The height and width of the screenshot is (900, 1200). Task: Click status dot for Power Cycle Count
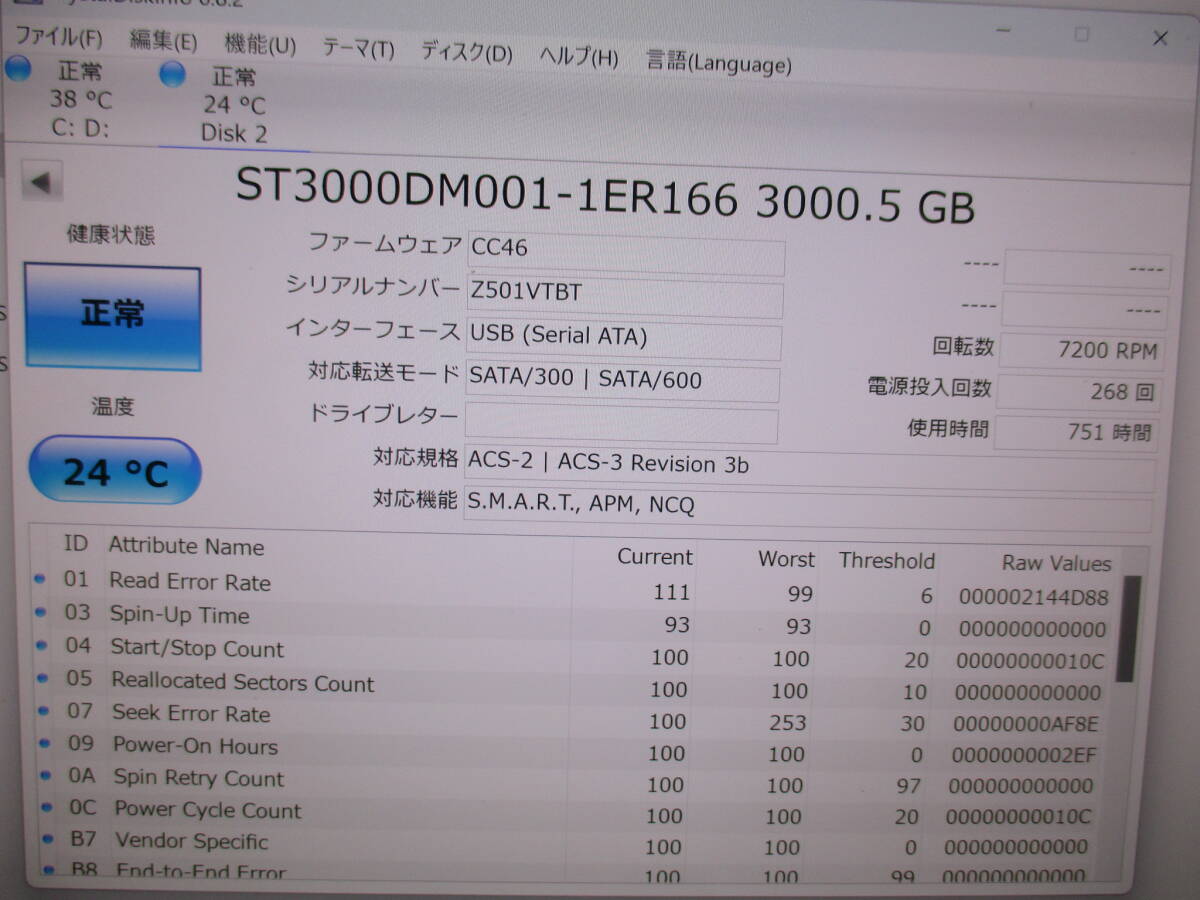46,807
